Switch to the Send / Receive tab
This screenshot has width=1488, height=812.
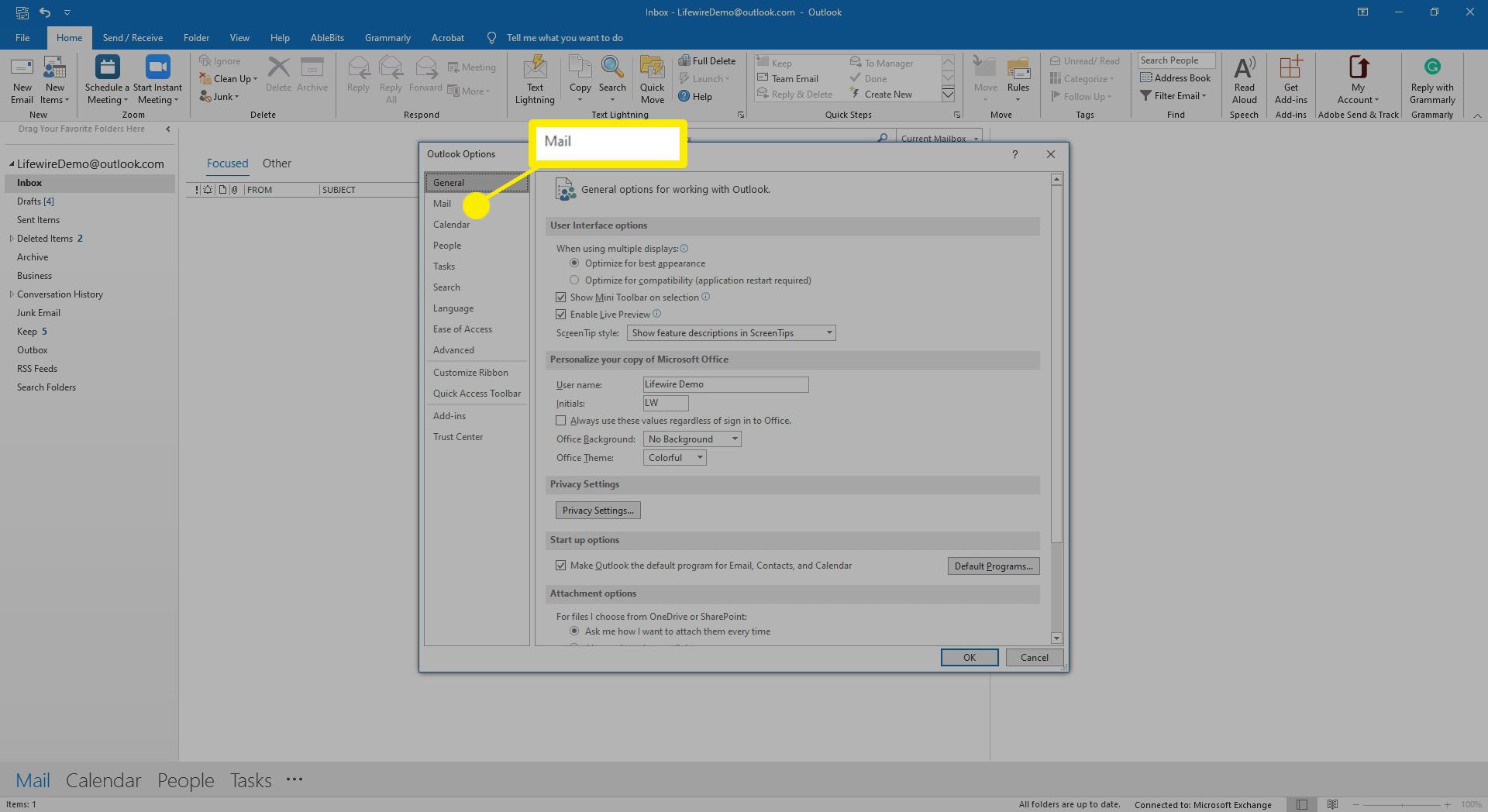click(133, 37)
